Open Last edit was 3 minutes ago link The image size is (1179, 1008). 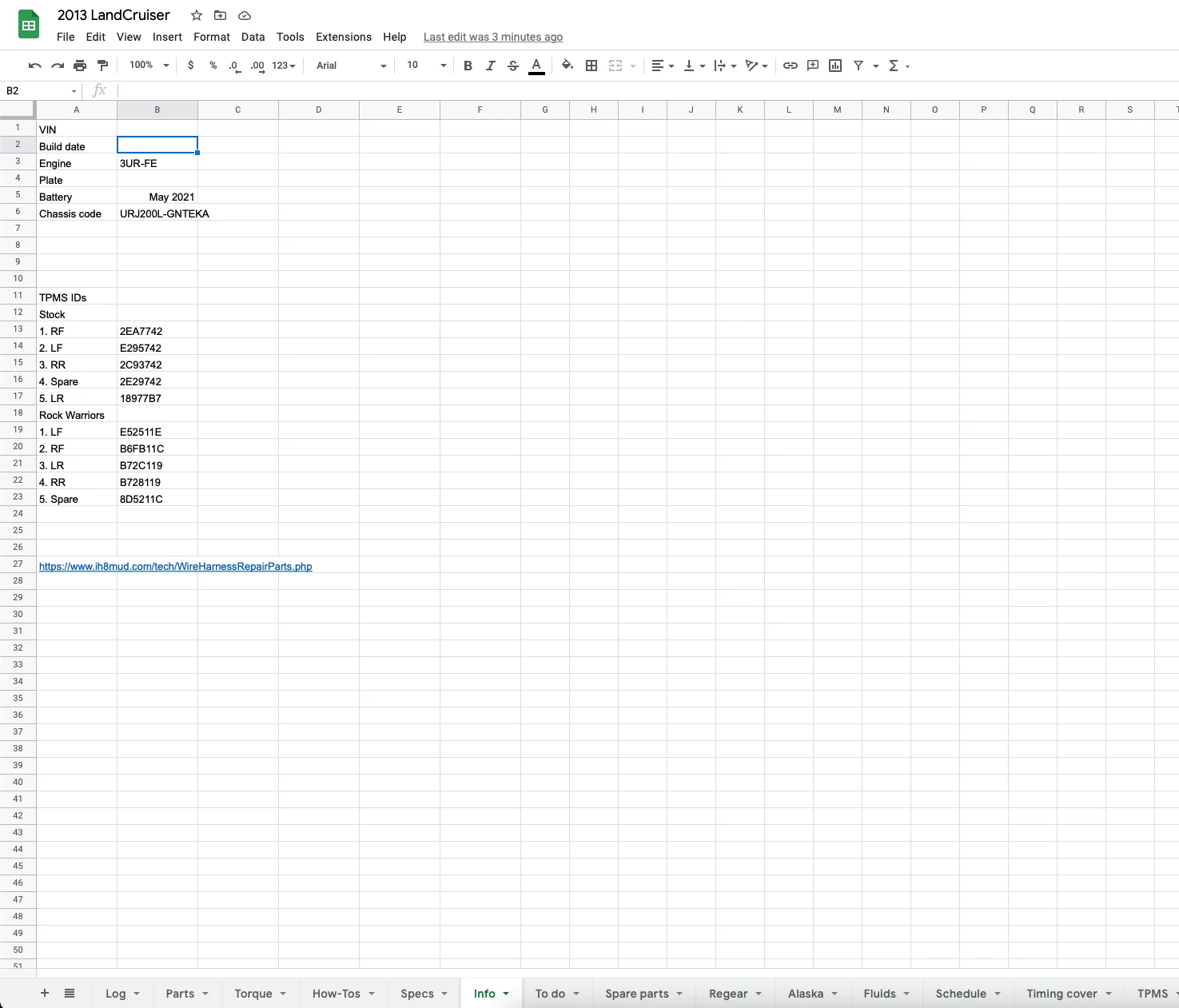tap(493, 37)
